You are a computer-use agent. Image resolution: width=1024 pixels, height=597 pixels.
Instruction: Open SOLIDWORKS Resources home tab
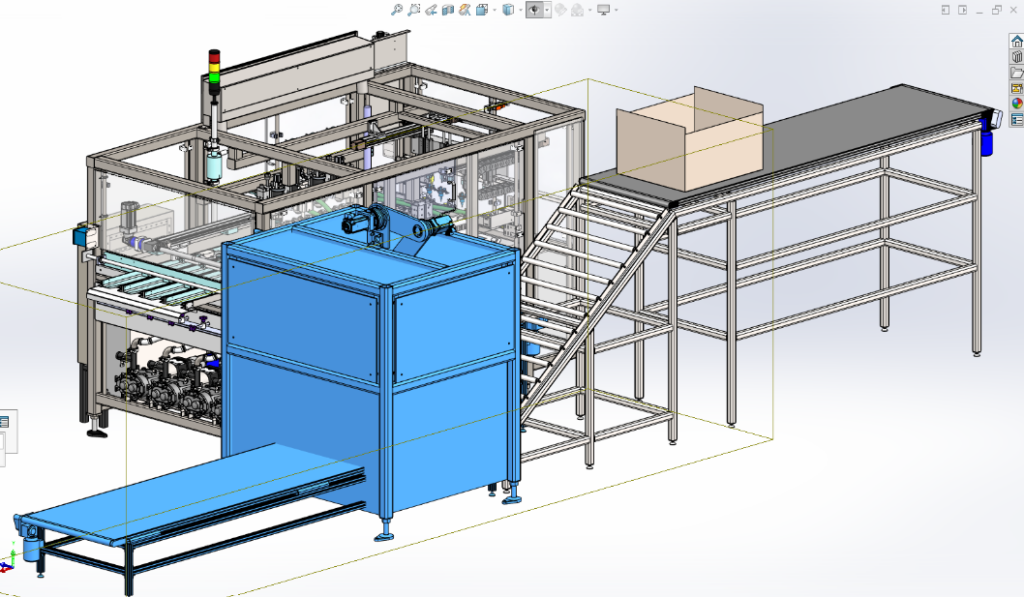point(1017,41)
